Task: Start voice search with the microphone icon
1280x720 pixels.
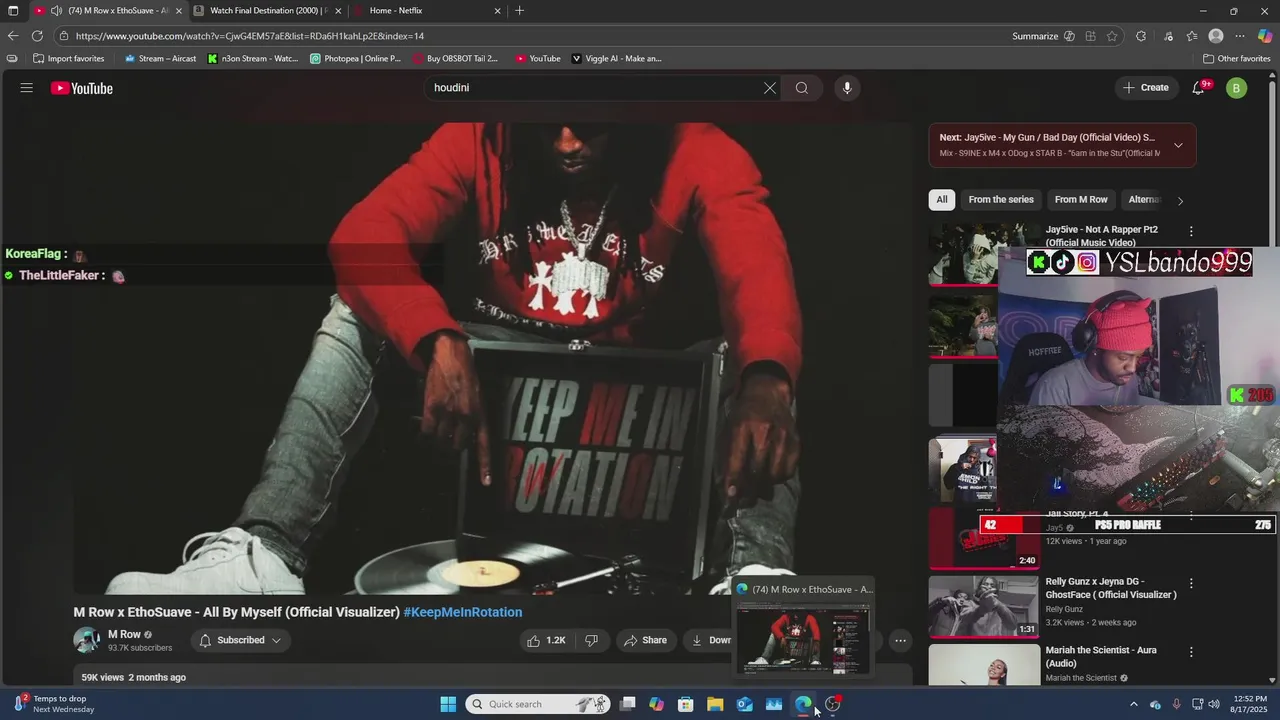Action: 847,88
